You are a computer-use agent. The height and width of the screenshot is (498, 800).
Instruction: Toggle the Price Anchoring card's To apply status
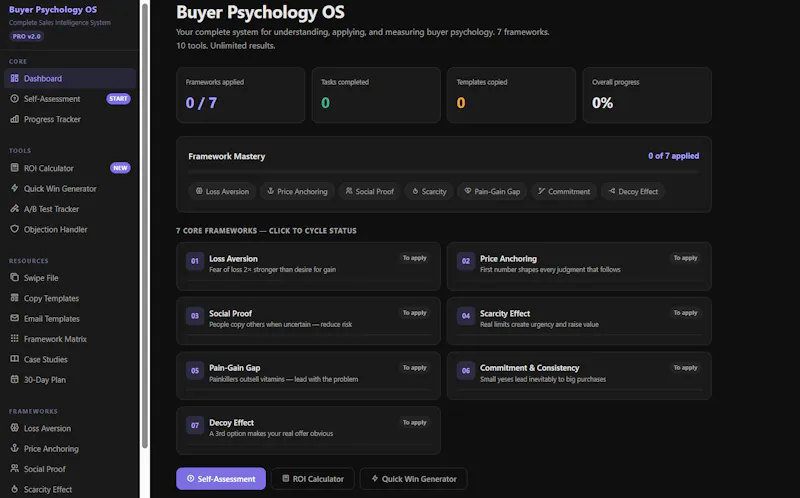click(685, 258)
